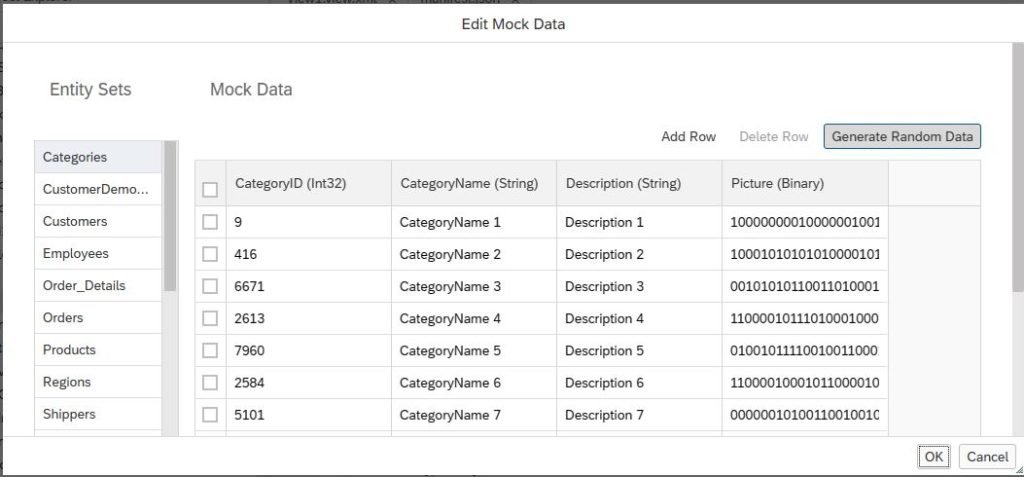Click Add Row button
The width and height of the screenshot is (1024, 477).
pos(688,137)
